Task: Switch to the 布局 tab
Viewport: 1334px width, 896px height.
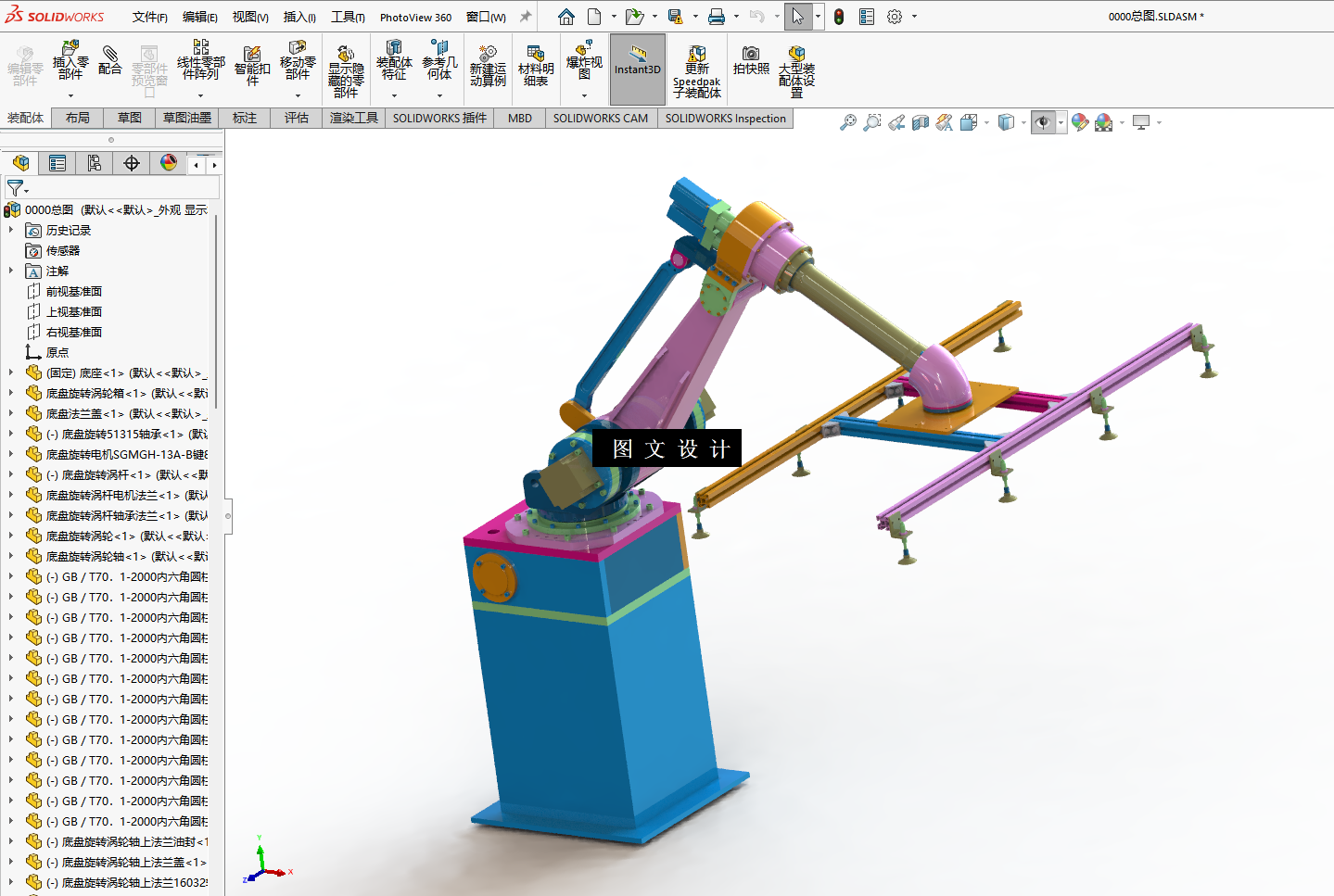Action: coord(78,118)
